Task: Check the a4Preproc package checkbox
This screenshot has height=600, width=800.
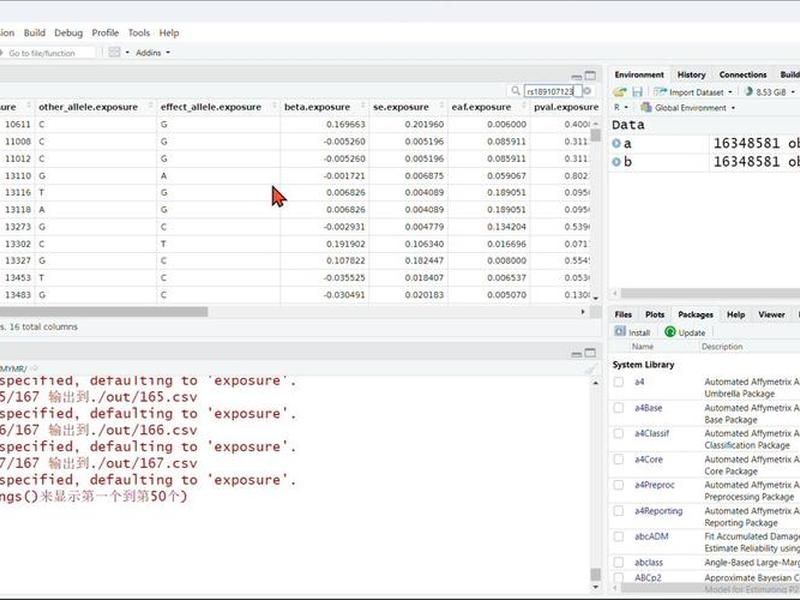Action: pyautogui.click(x=618, y=485)
